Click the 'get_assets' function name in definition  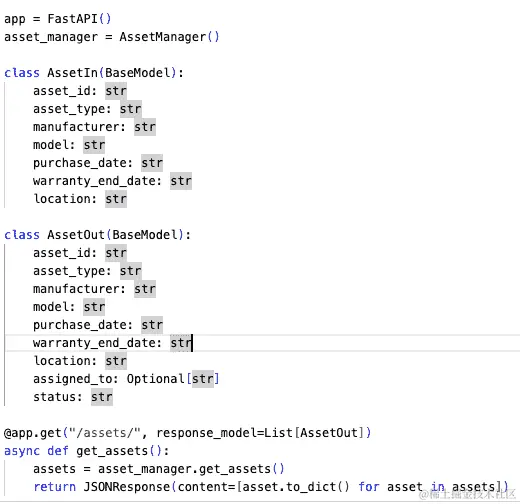click(x=112, y=451)
